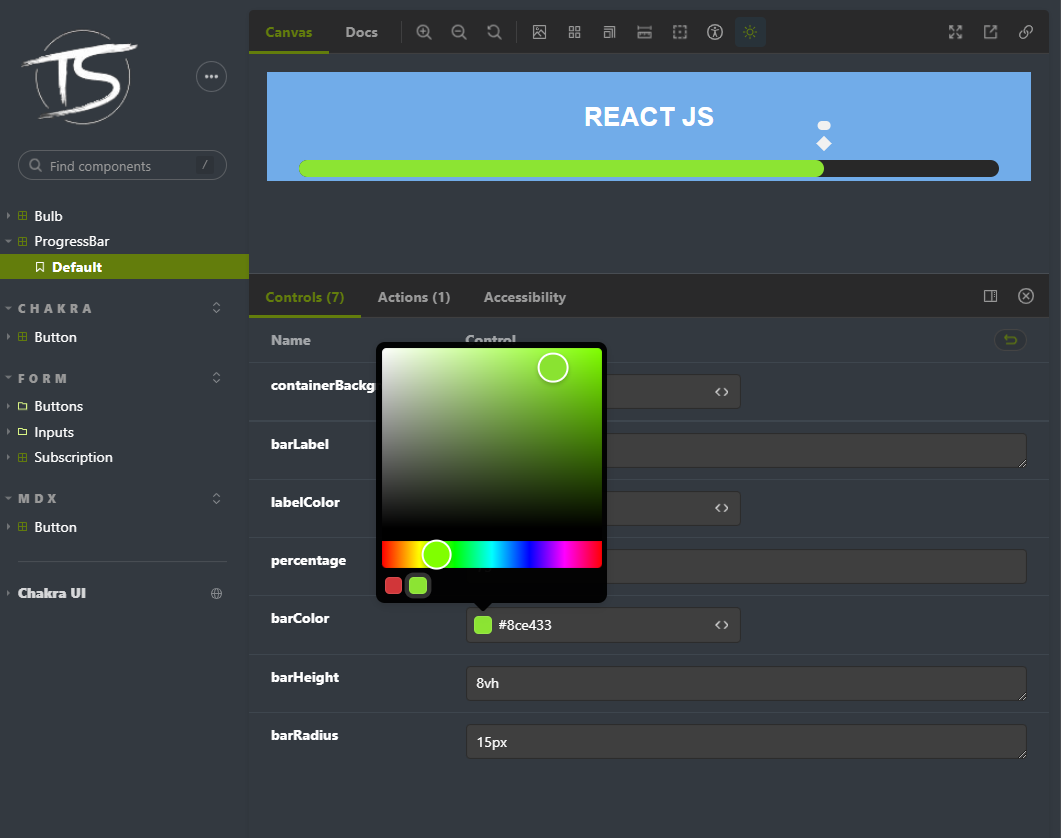
Task: Focus the Find components search box
Action: coord(122,165)
